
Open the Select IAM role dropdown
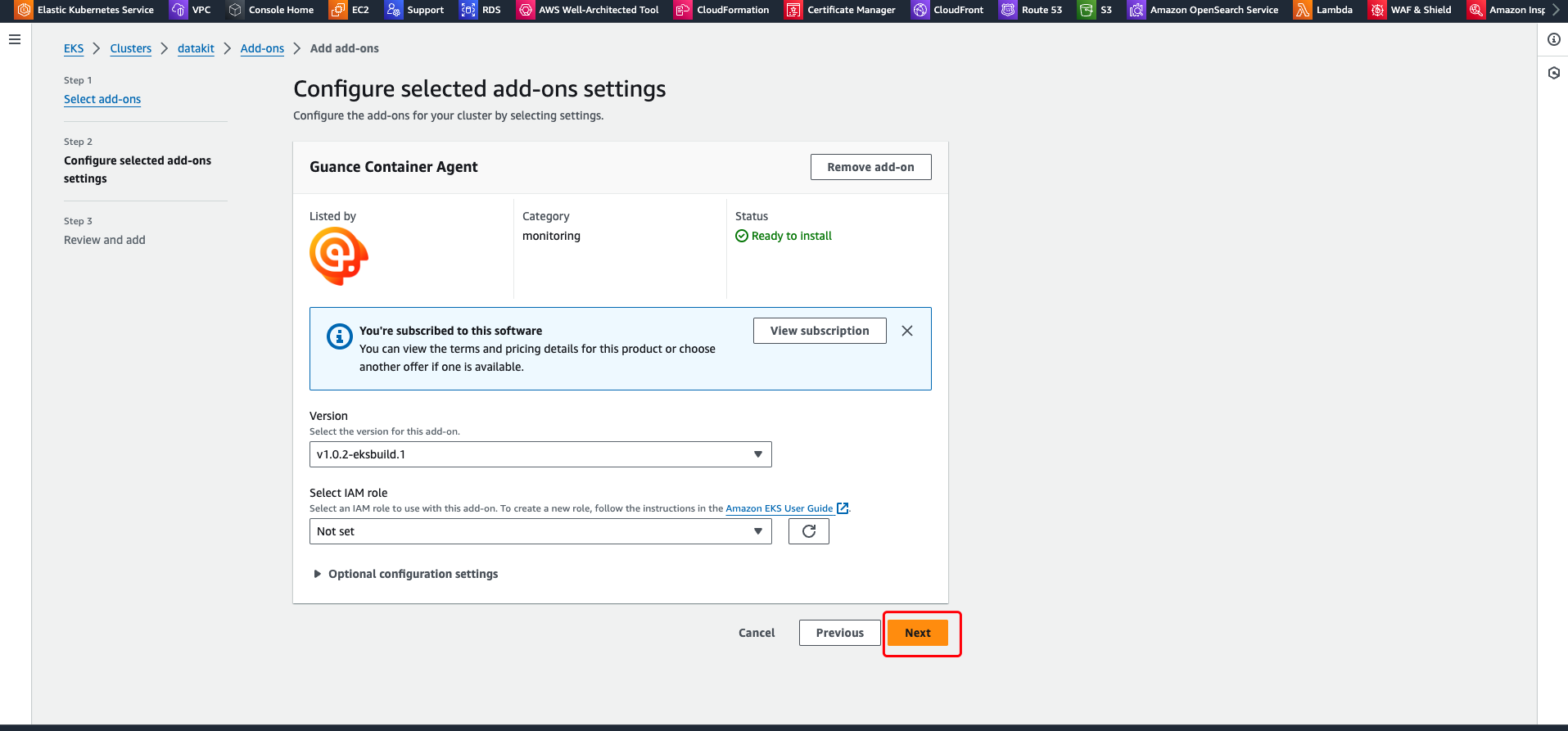click(540, 531)
